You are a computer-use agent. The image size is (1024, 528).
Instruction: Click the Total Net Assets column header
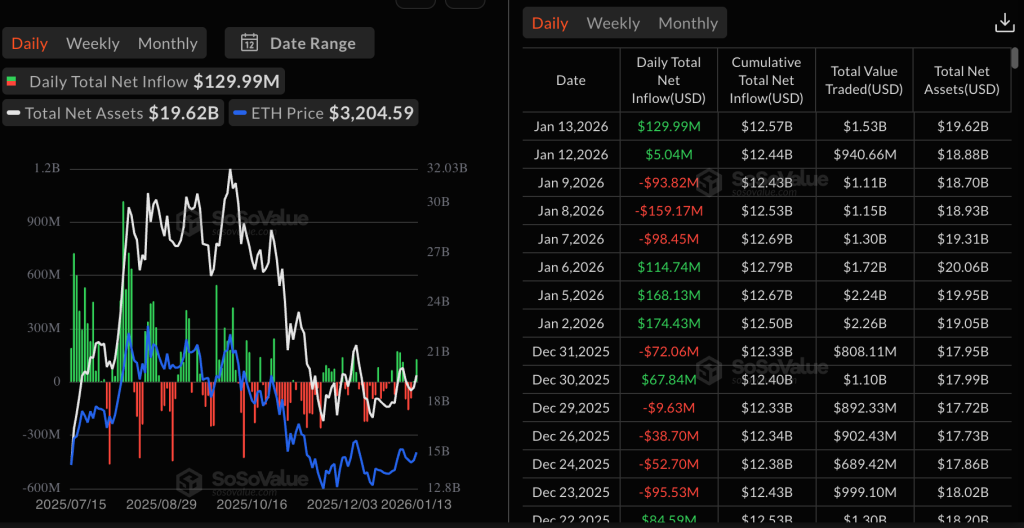(x=961, y=80)
